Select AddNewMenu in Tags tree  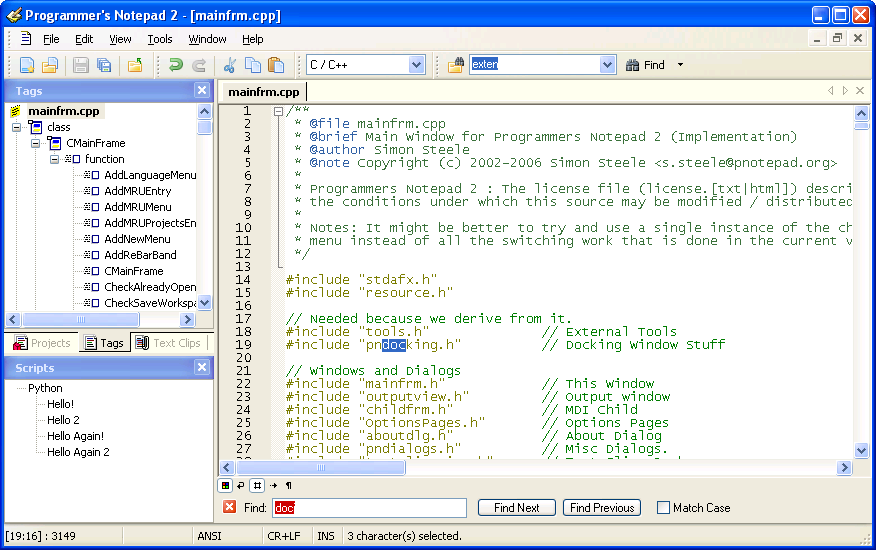point(137,239)
